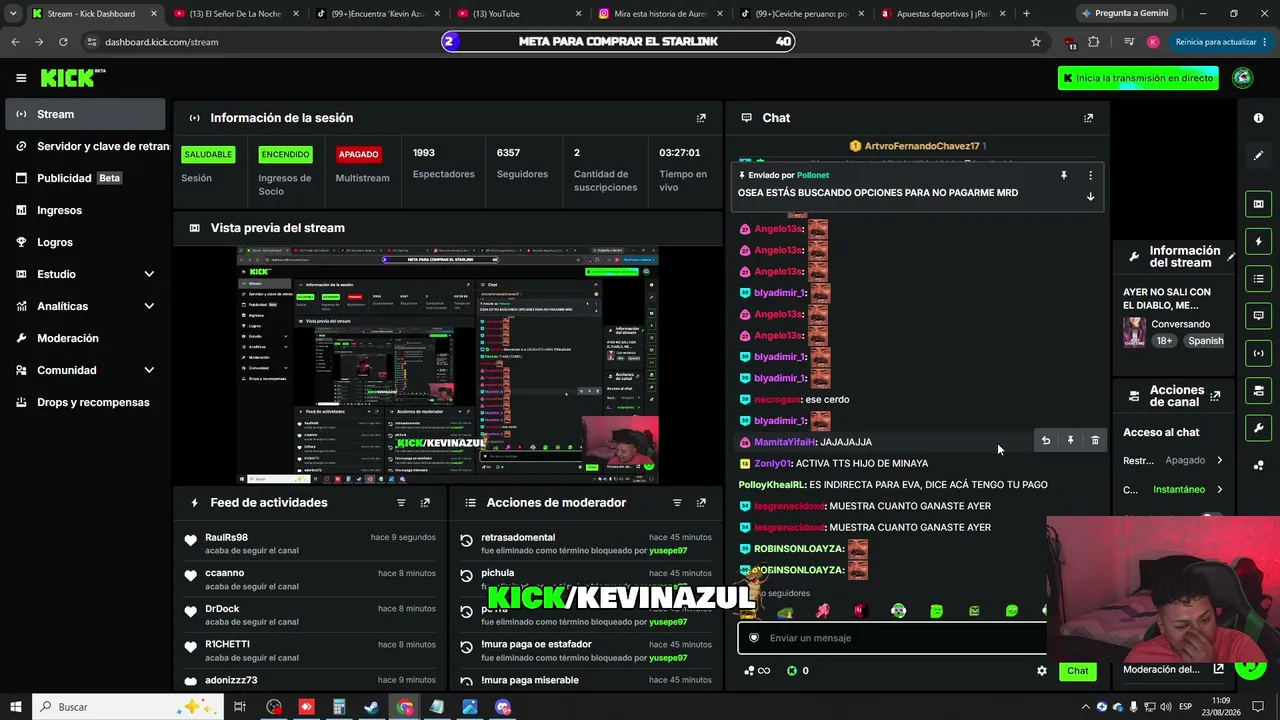The image size is (1280, 720).
Task: Open the Instantáneo chat setting
Action: pyautogui.click(x=1173, y=490)
